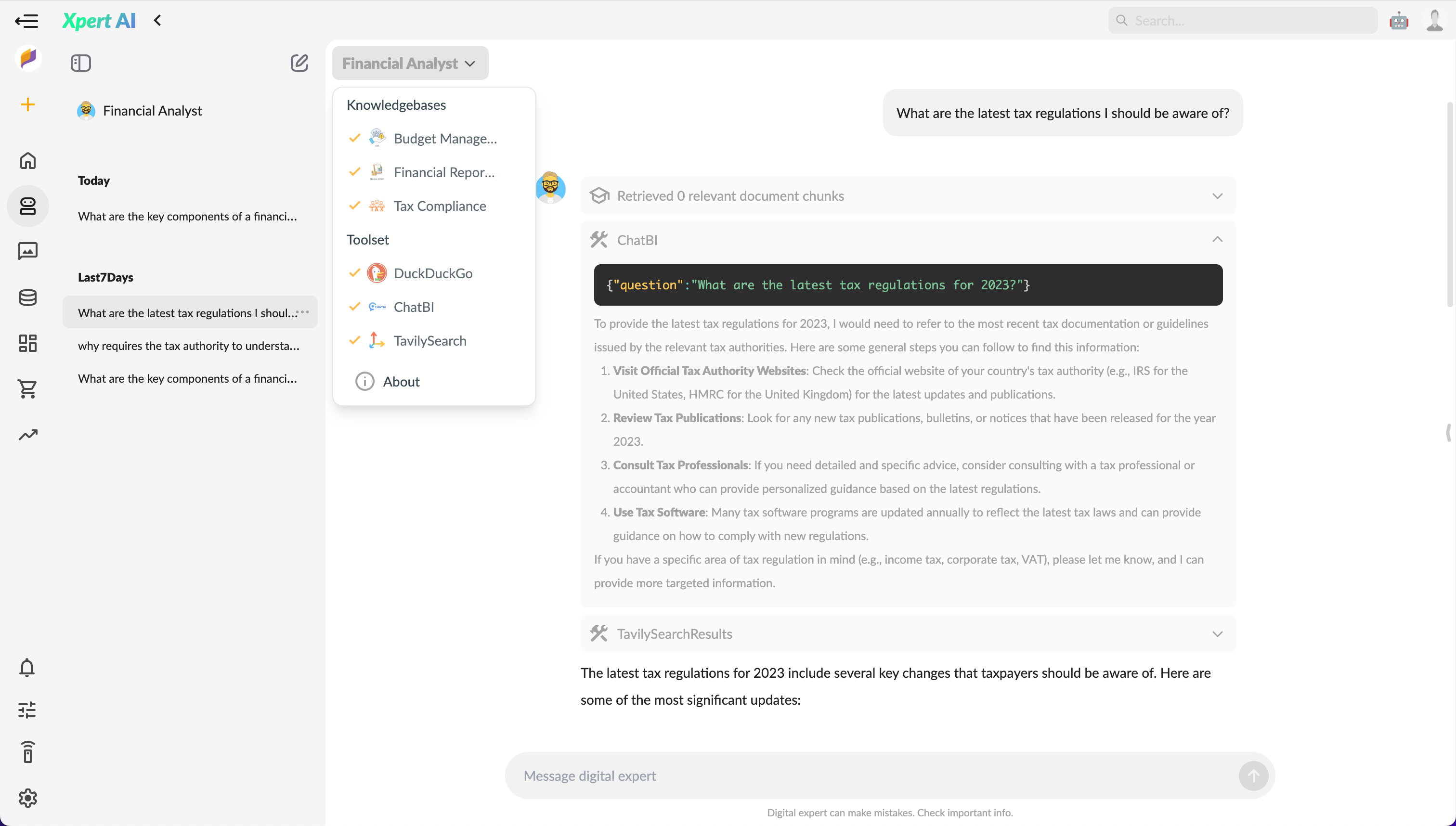Collapse the sidebar with the back arrow
Screen dimensions: 1456x826
157,20
